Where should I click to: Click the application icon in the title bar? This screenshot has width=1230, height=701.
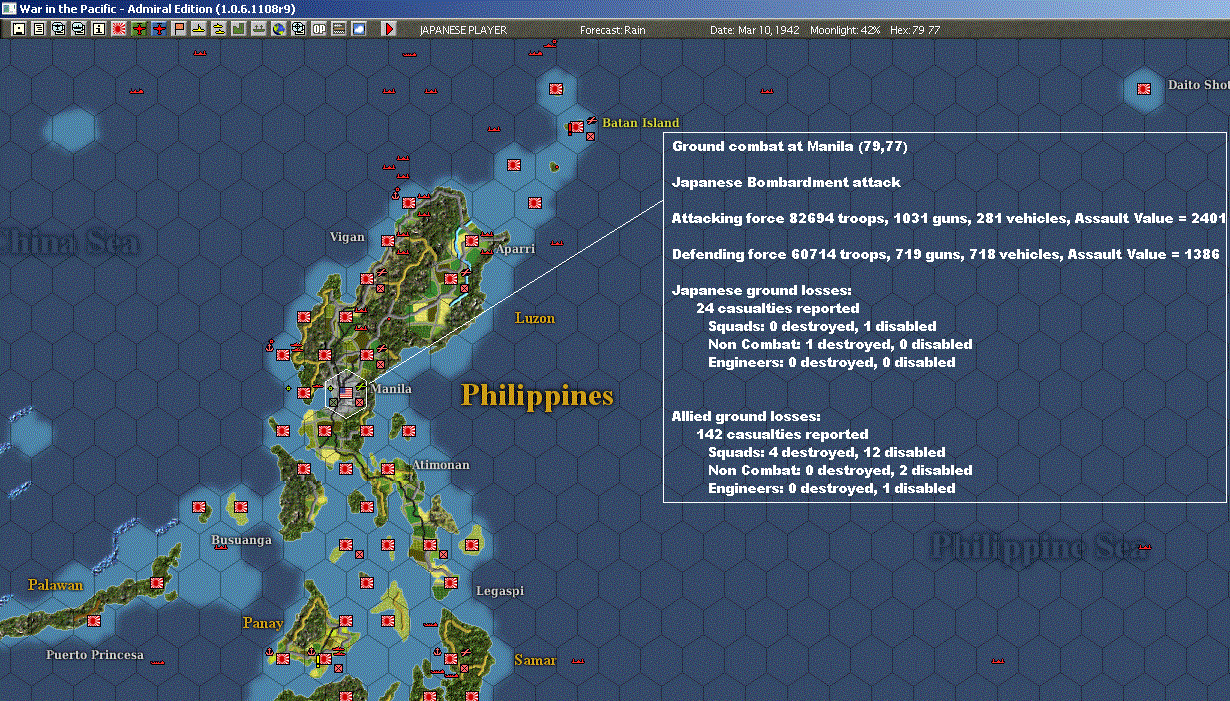tap(10, 8)
